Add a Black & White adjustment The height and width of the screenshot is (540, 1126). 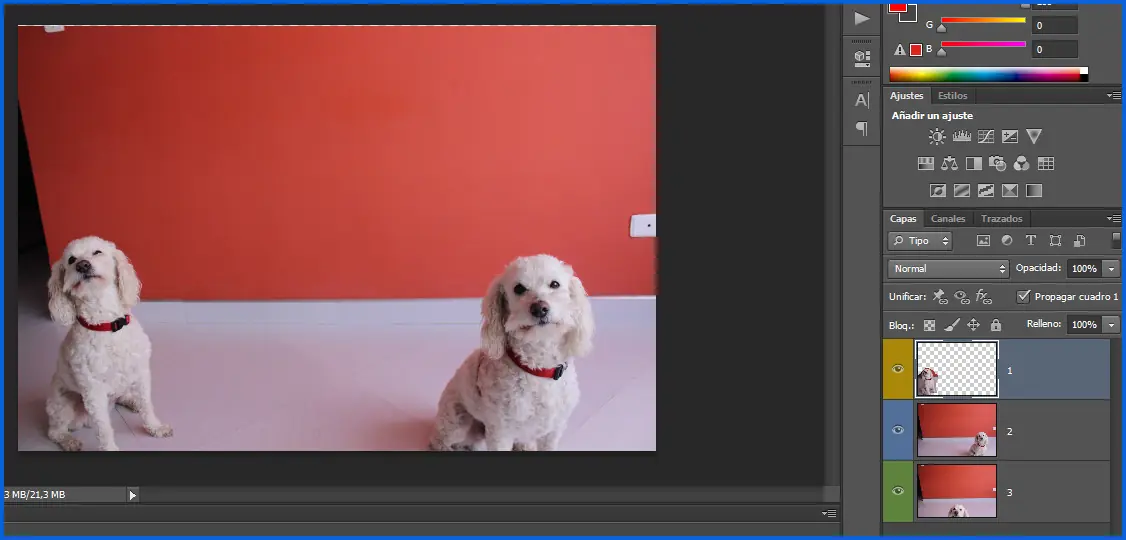(x=974, y=164)
